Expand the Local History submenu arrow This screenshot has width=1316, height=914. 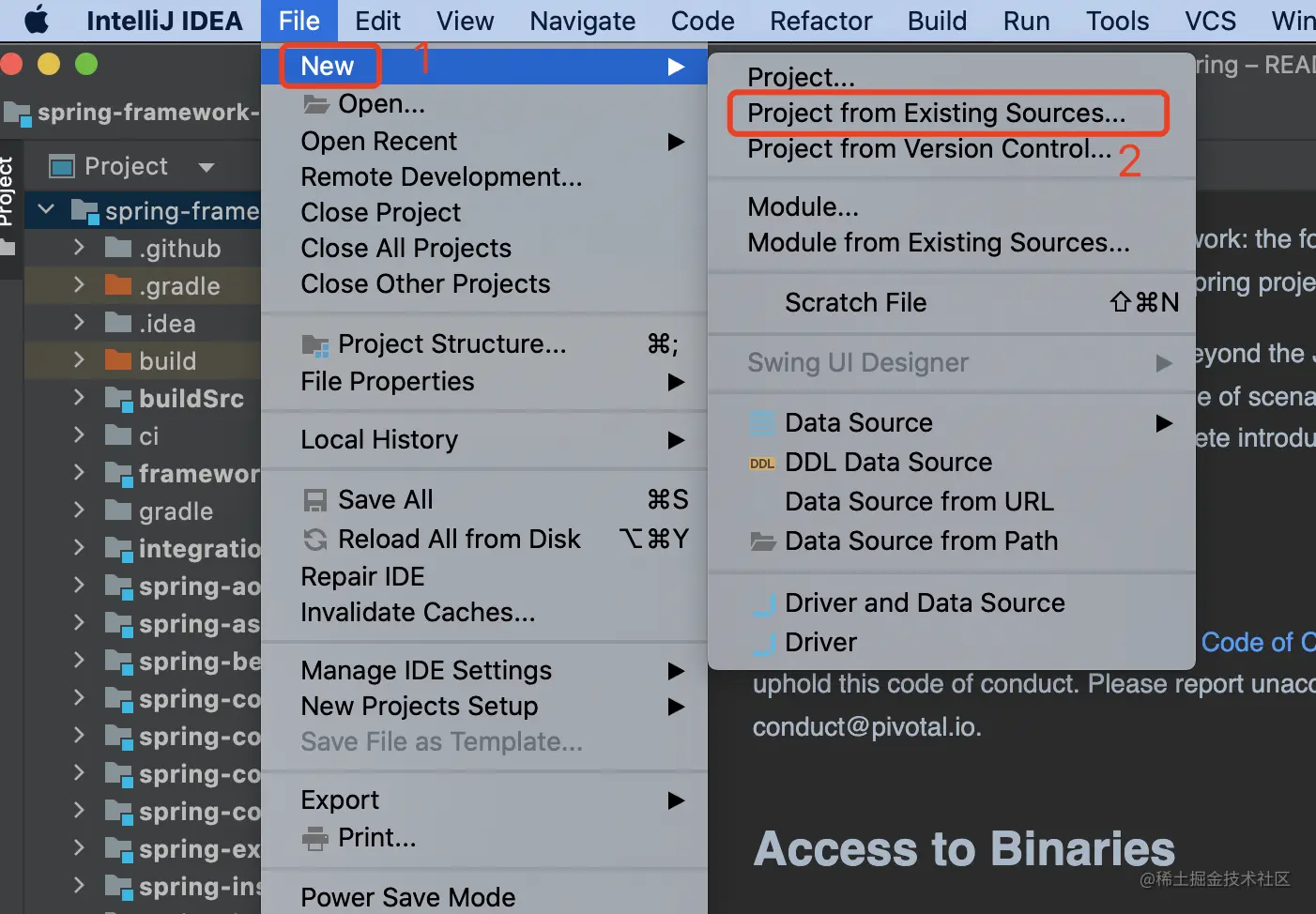676,439
